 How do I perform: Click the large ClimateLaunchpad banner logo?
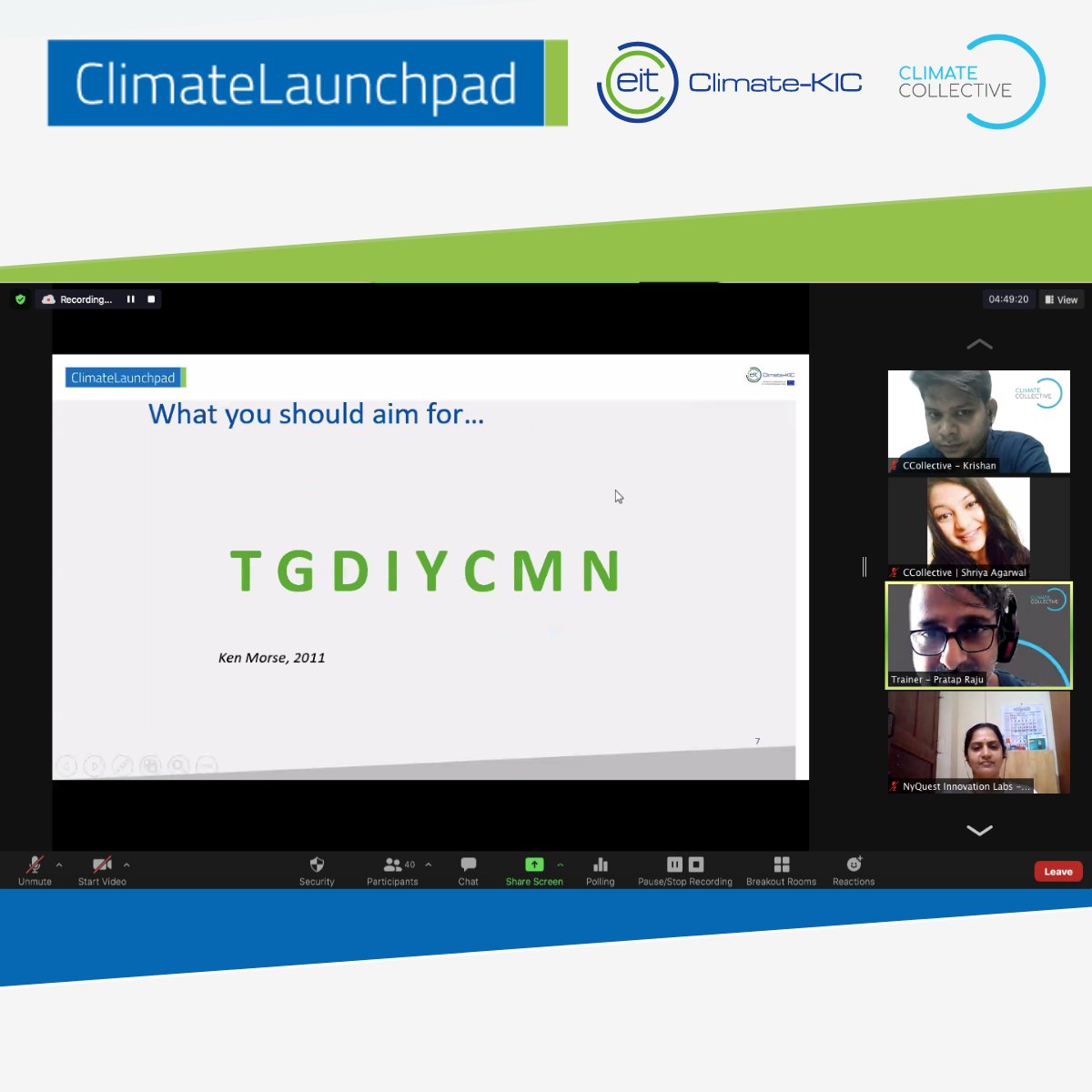tap(308, 83)
